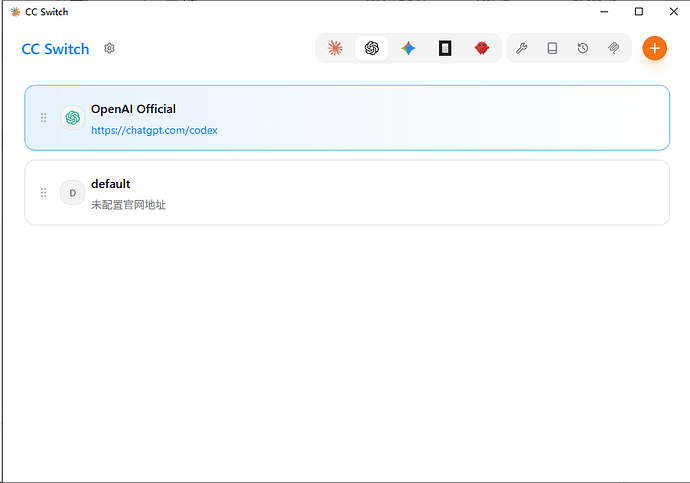Maximize the CC Switch window
Image resolution: width=690 pixels, height=483 pixels.
639,12
